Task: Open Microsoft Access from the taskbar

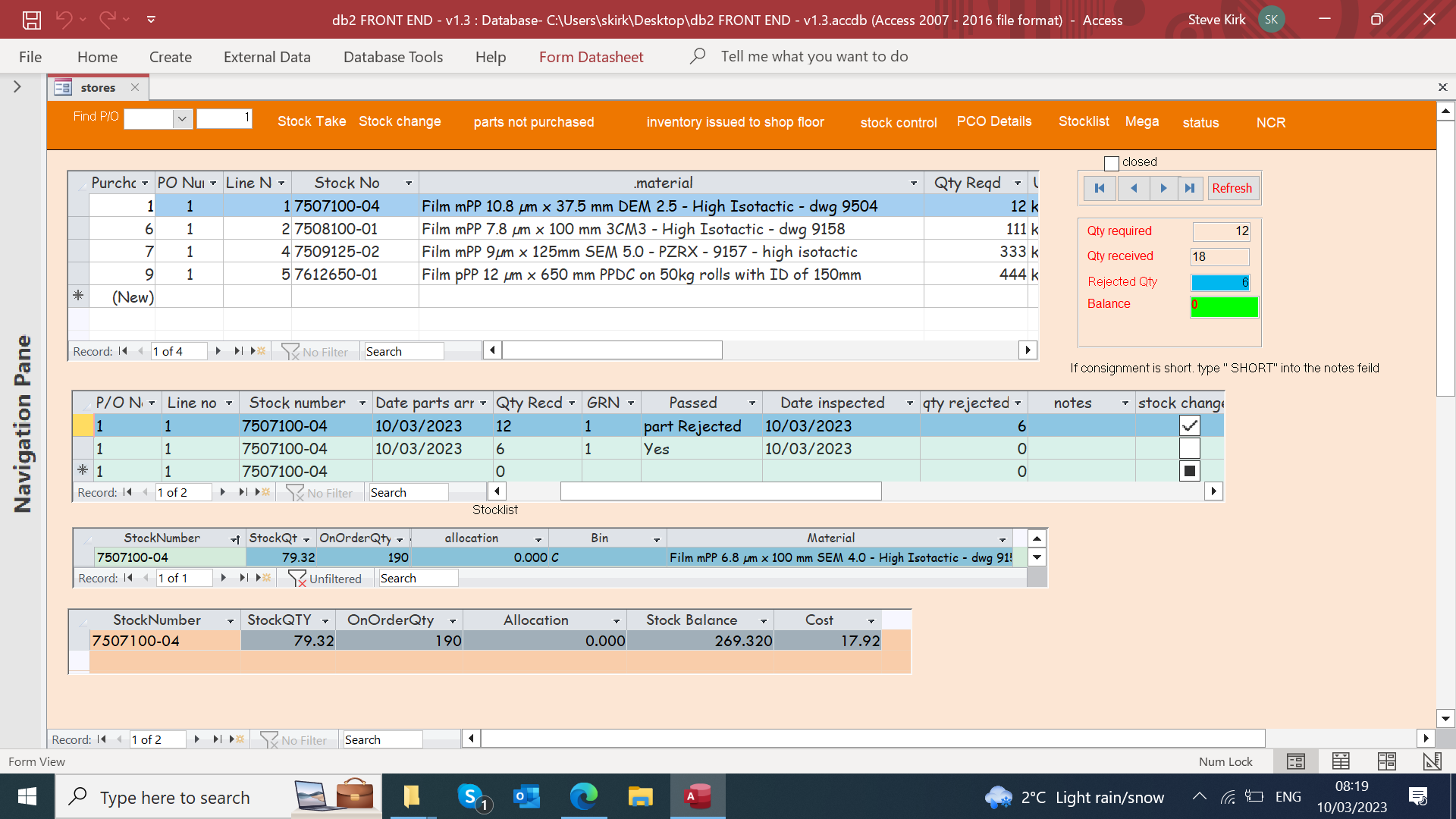Action: (697, 797)
